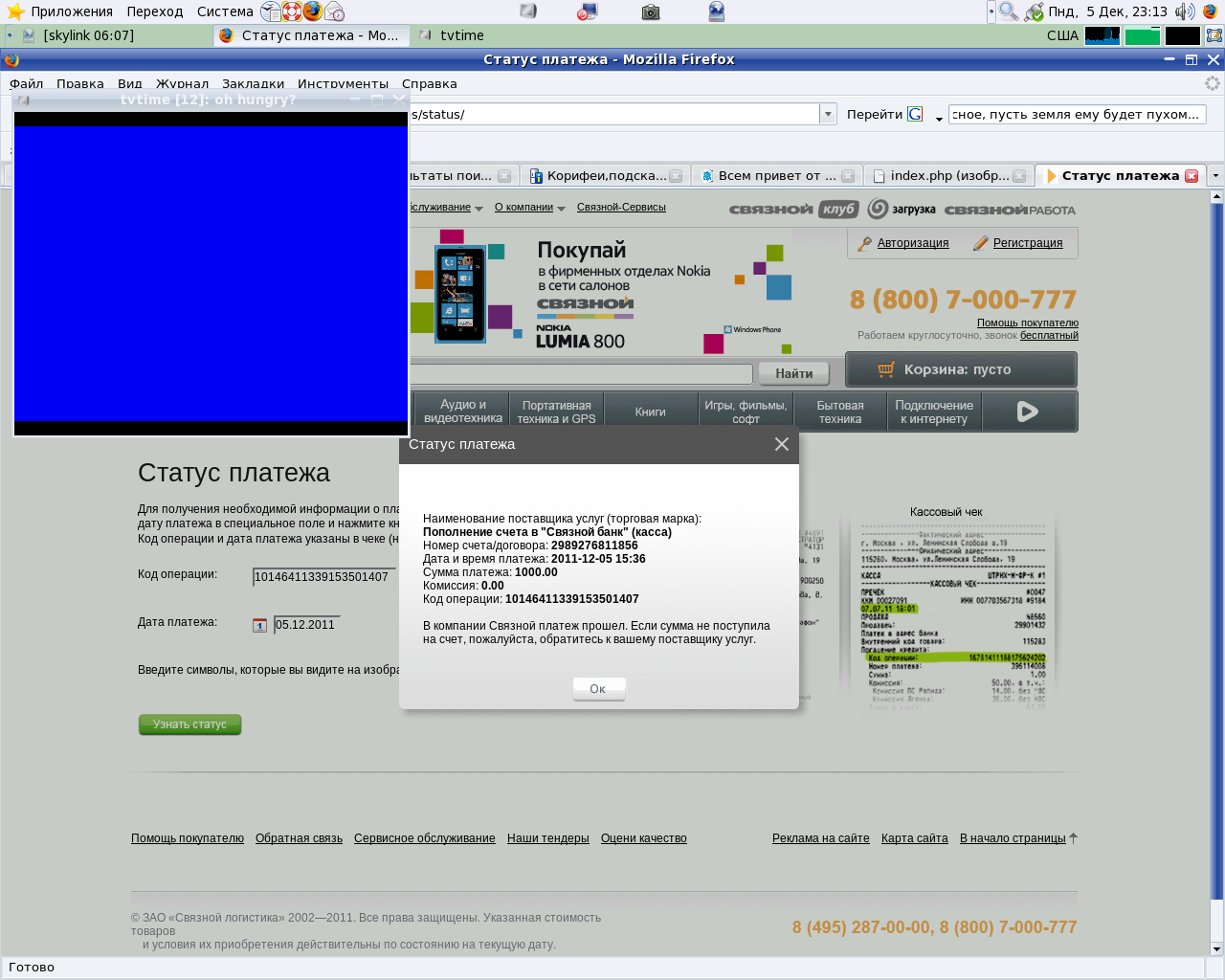Select the Портативная техника и GPS category

point(557,412)
